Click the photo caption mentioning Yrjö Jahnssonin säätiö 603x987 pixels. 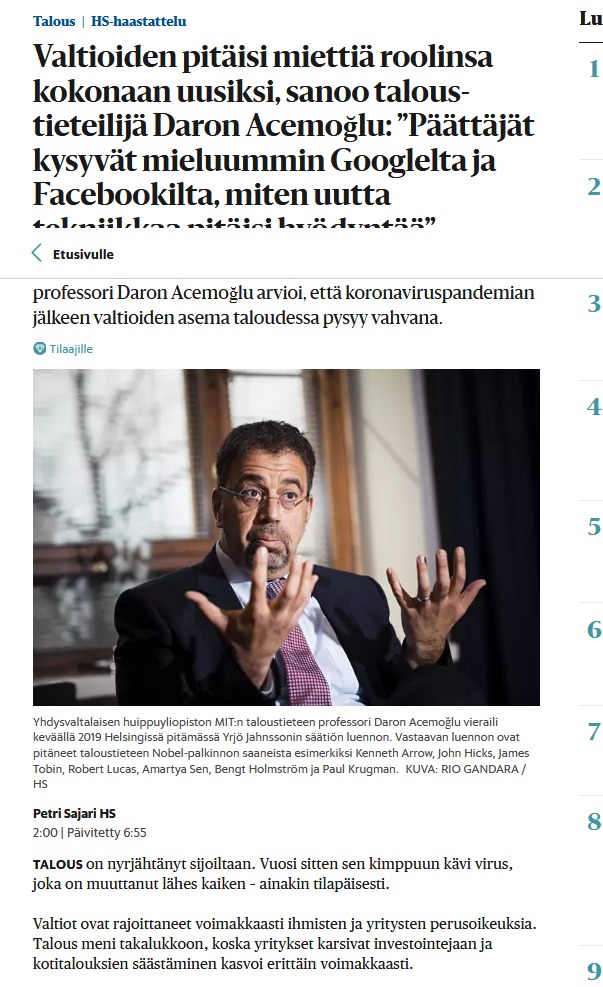click(281, 753)
